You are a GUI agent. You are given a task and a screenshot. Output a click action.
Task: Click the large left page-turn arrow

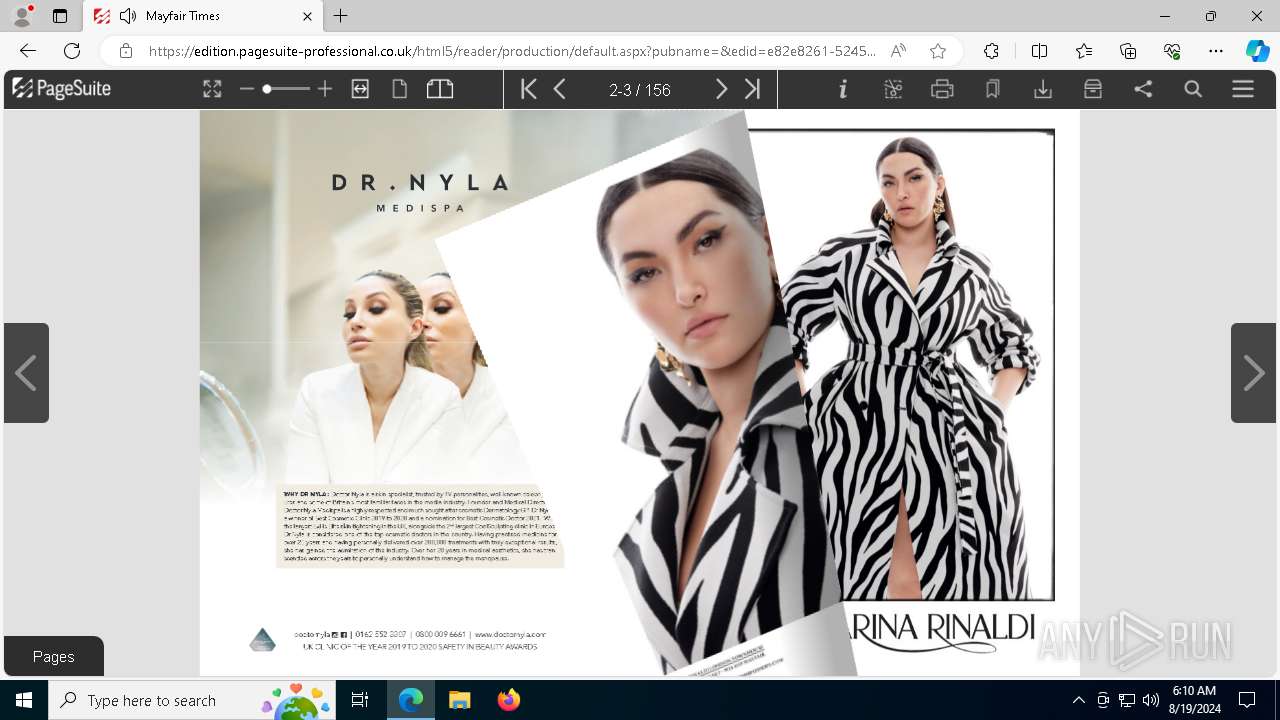(x=26, y=373)
